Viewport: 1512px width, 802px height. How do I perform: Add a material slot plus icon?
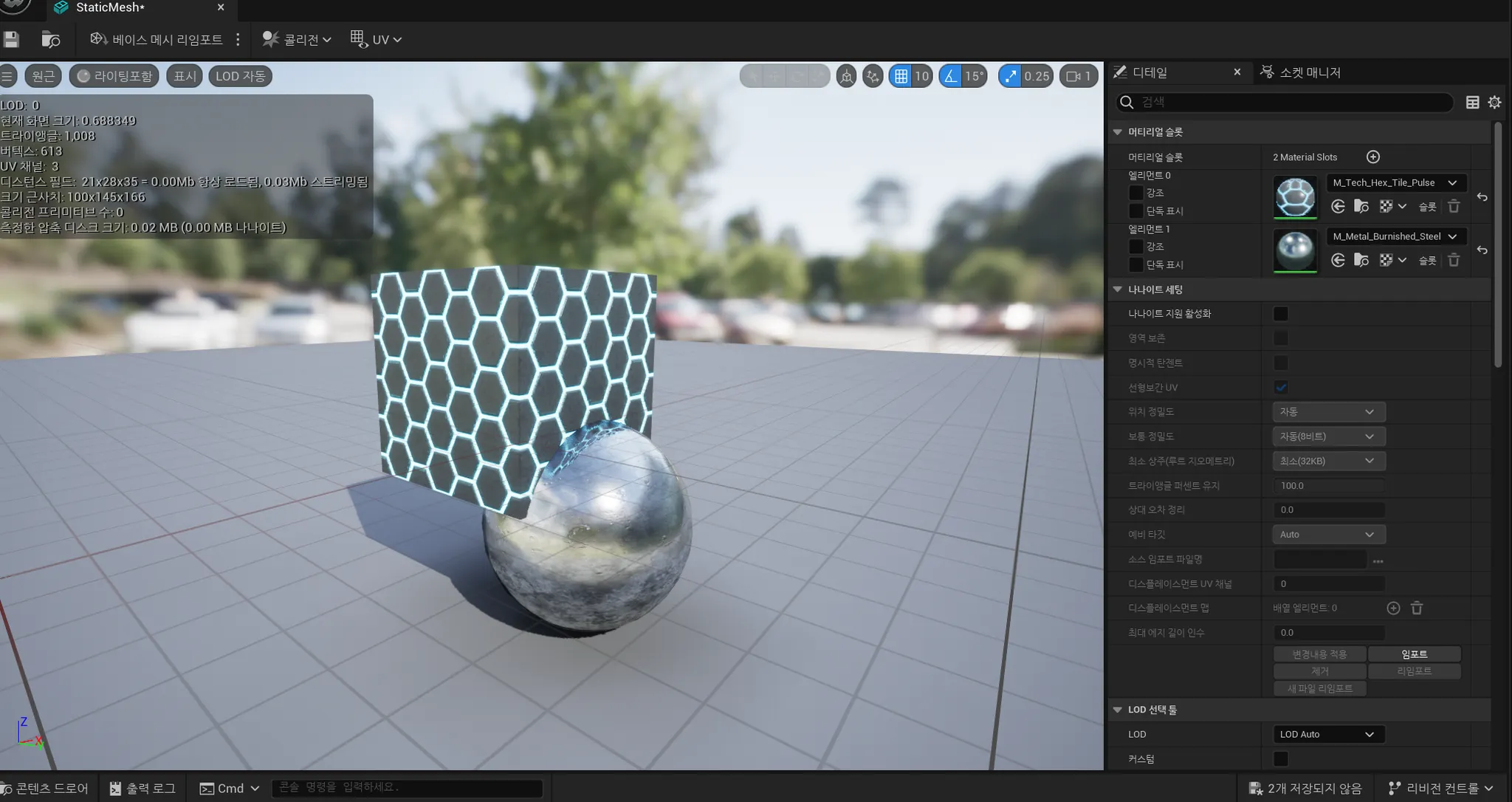[1372, 157]
